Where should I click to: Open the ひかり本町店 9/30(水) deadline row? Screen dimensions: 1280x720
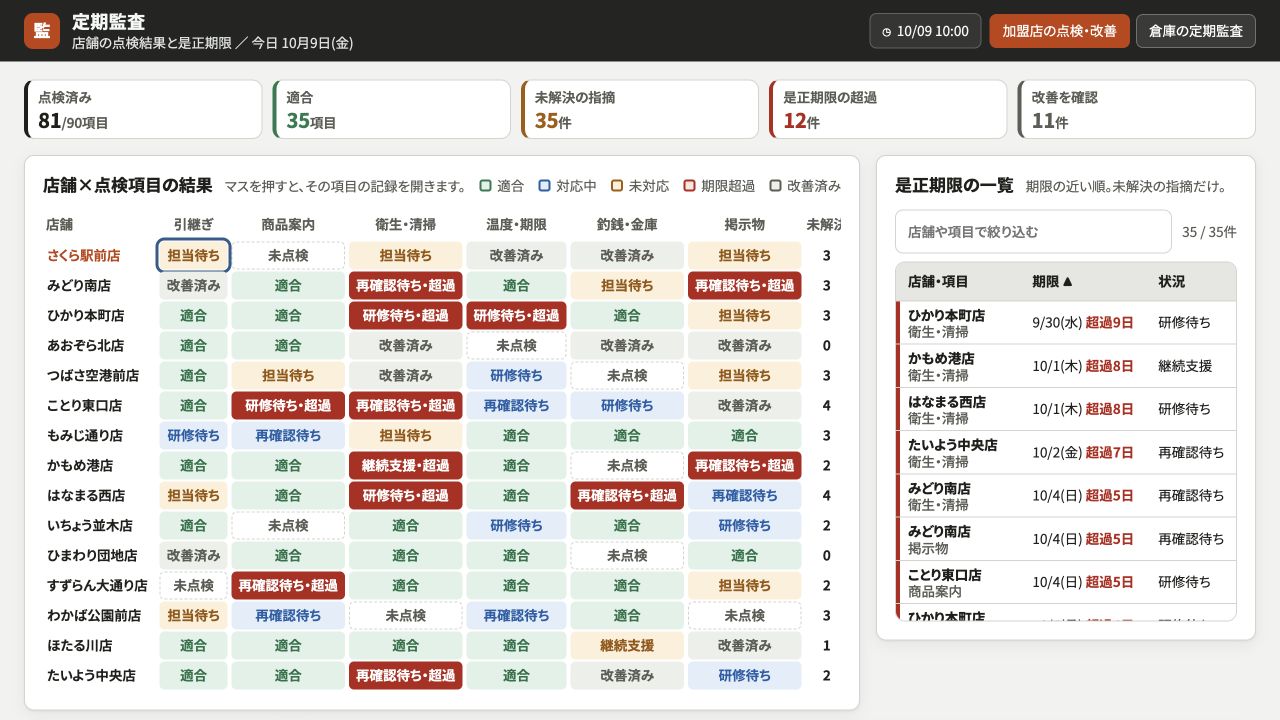point(1066,323)
